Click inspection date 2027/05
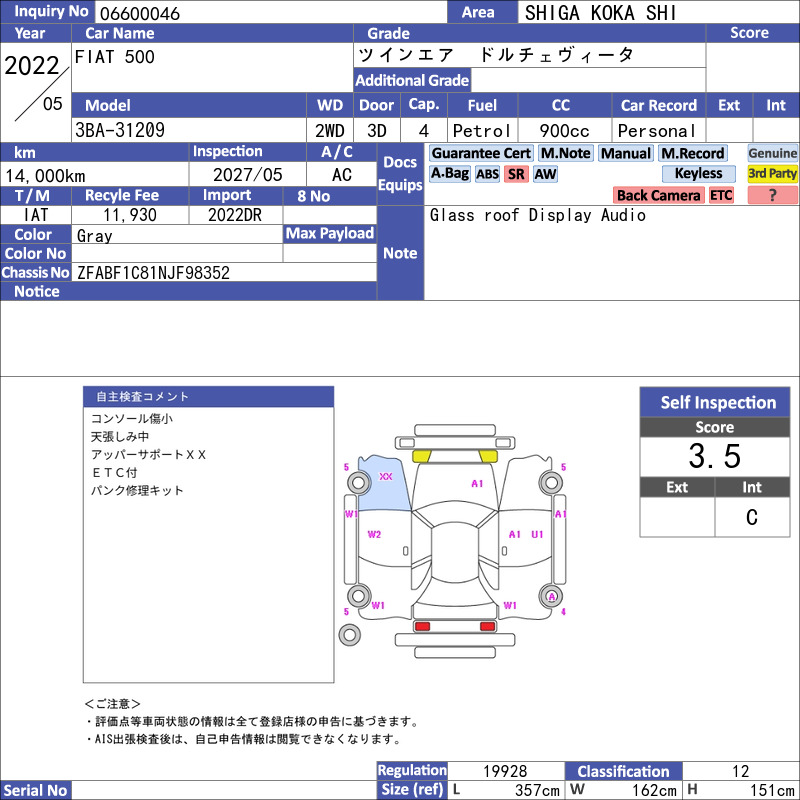 247,175
